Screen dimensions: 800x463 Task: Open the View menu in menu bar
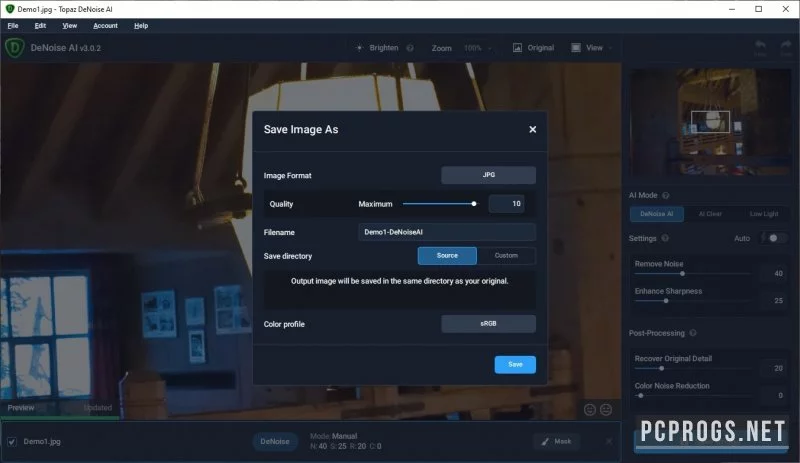pos(69,26)
